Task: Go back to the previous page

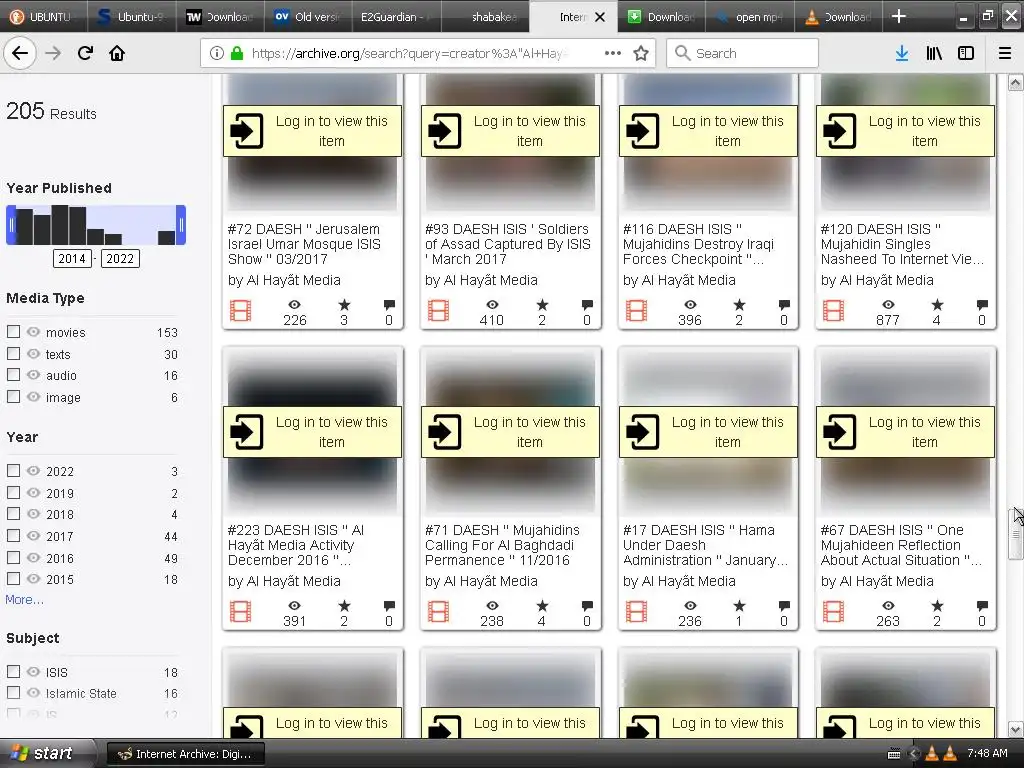Action: (20, 53)
